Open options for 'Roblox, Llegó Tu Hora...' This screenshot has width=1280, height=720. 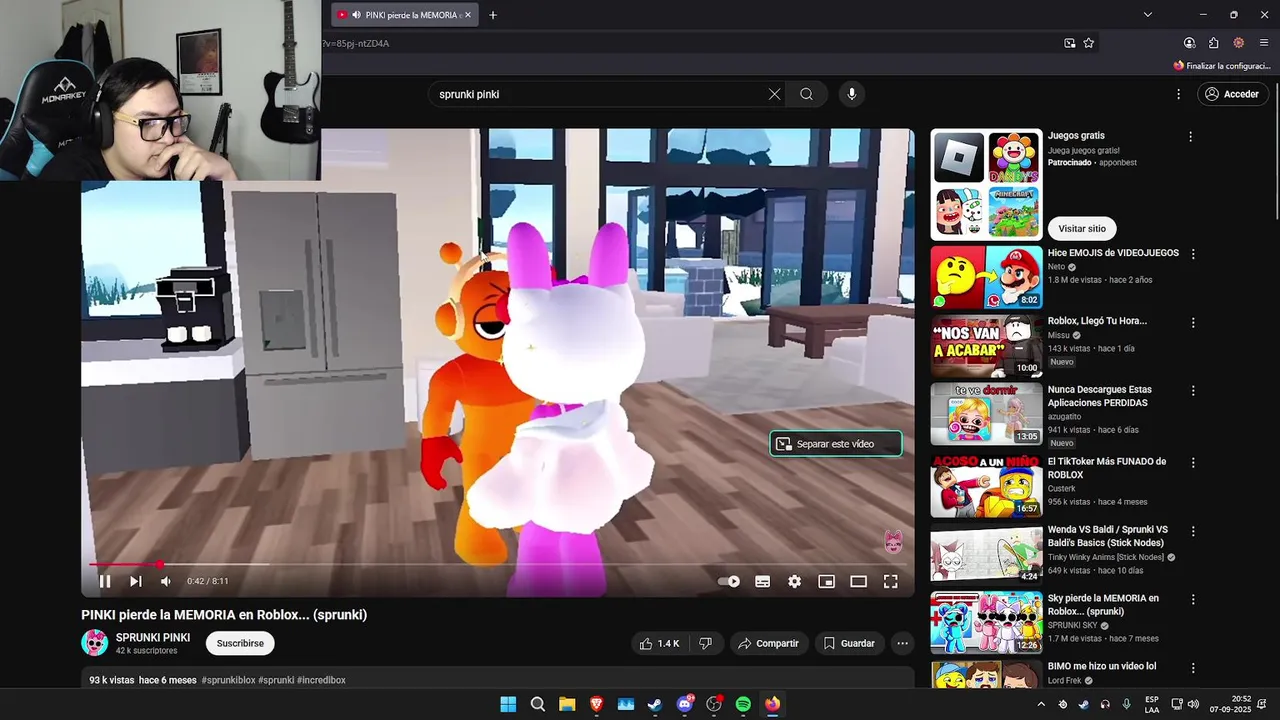[1193, 323]
